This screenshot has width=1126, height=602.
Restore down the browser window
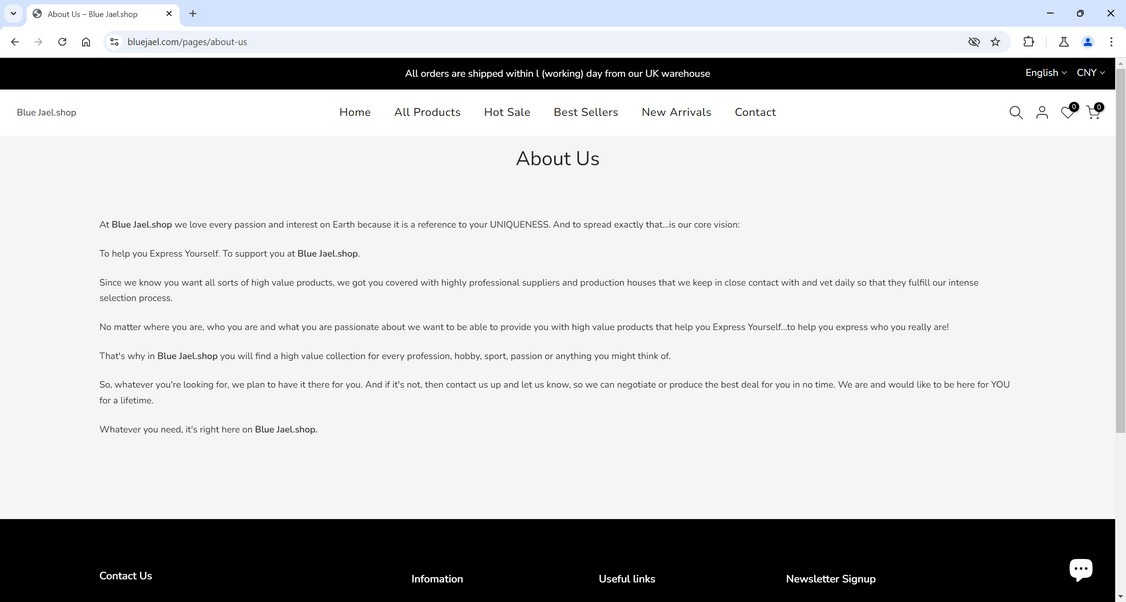pos(1080,13)
